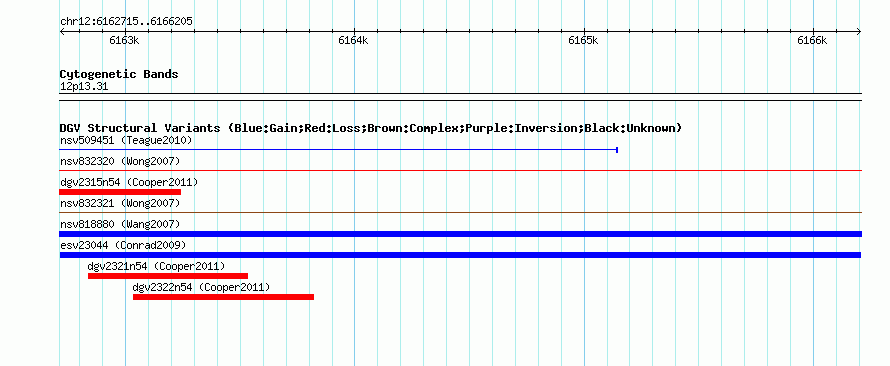Click the right arrowhead of the ruler
890x366 pixels.
click(859, 32)
